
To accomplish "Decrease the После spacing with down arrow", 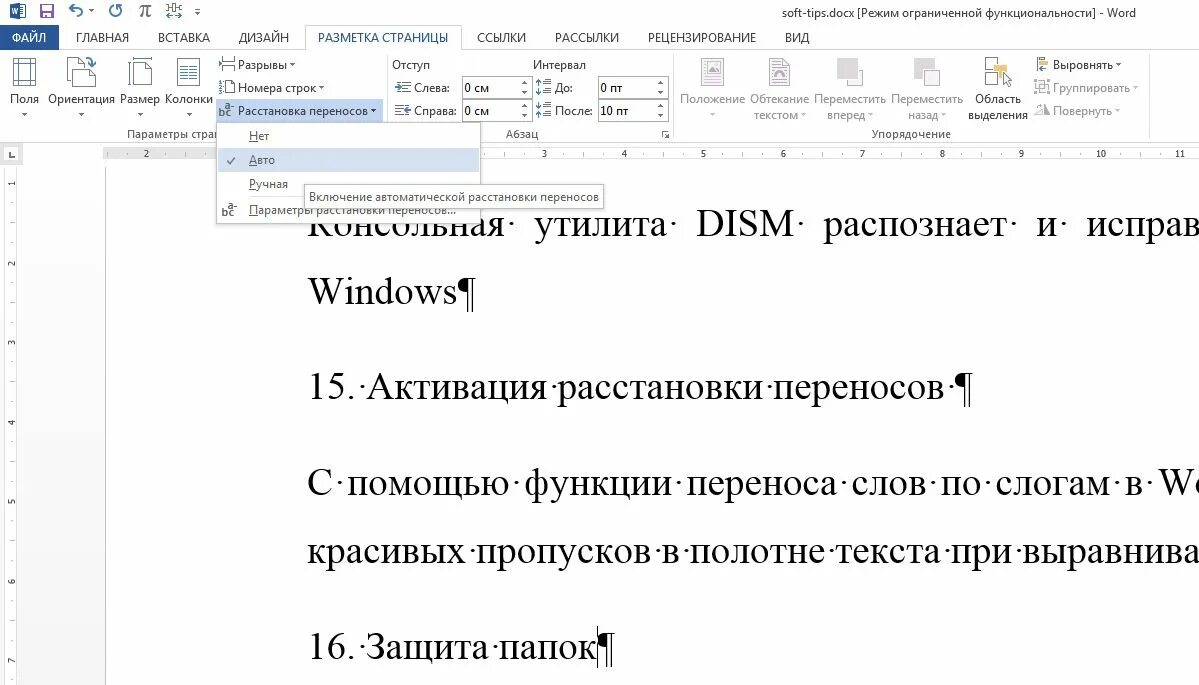I will pos(661,115).
